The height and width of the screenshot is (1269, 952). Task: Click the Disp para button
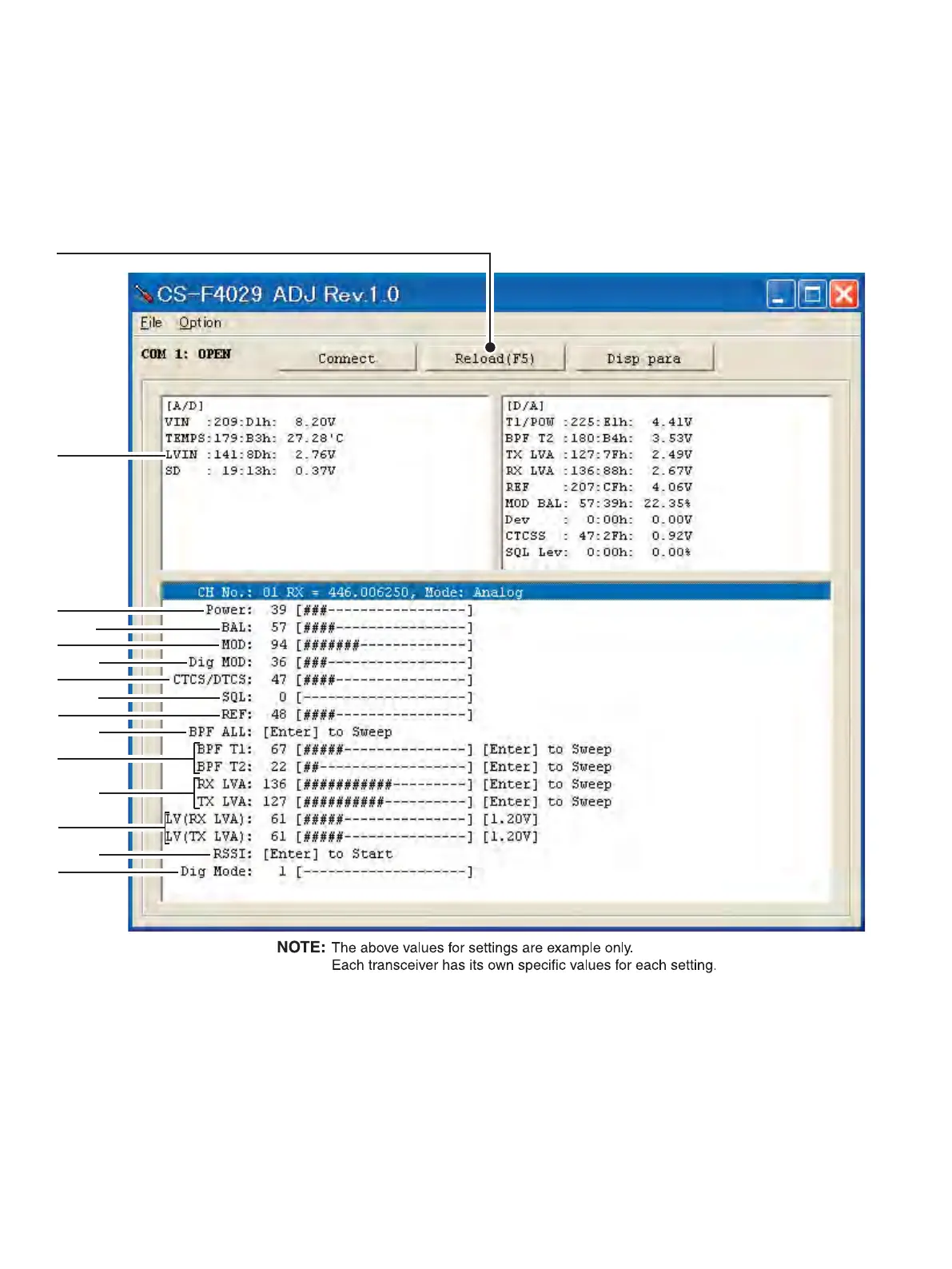(643, 358)
